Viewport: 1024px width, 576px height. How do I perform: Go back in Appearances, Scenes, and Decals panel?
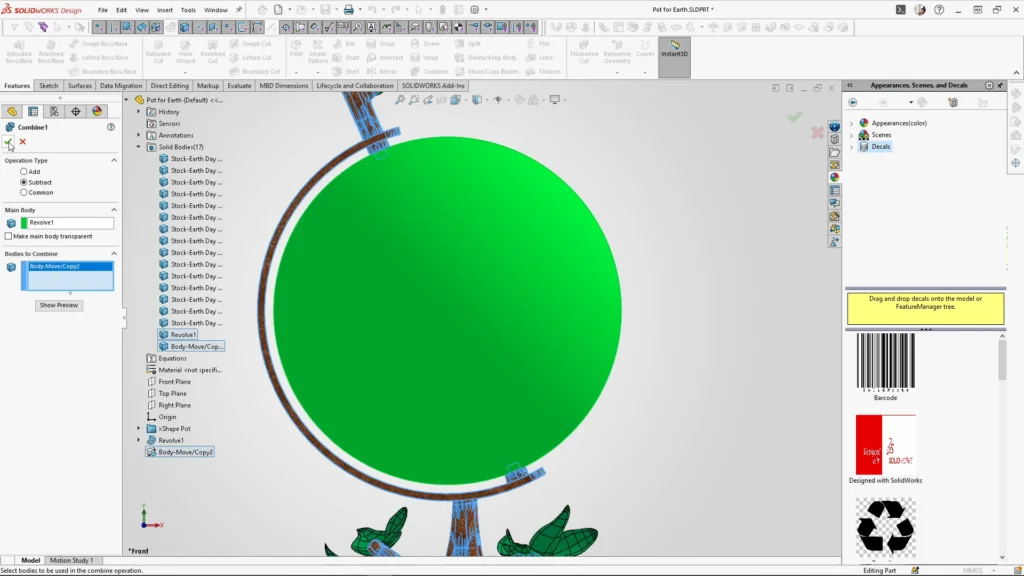853,103
